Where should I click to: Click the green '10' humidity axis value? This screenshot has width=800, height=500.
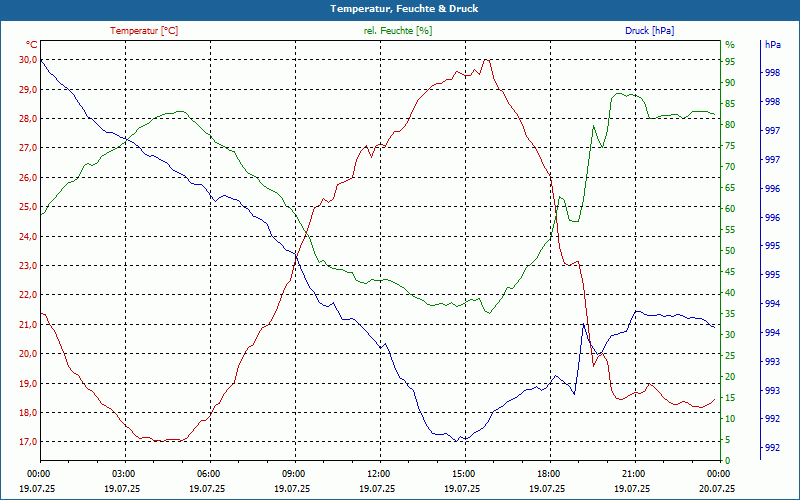[730, 418]
